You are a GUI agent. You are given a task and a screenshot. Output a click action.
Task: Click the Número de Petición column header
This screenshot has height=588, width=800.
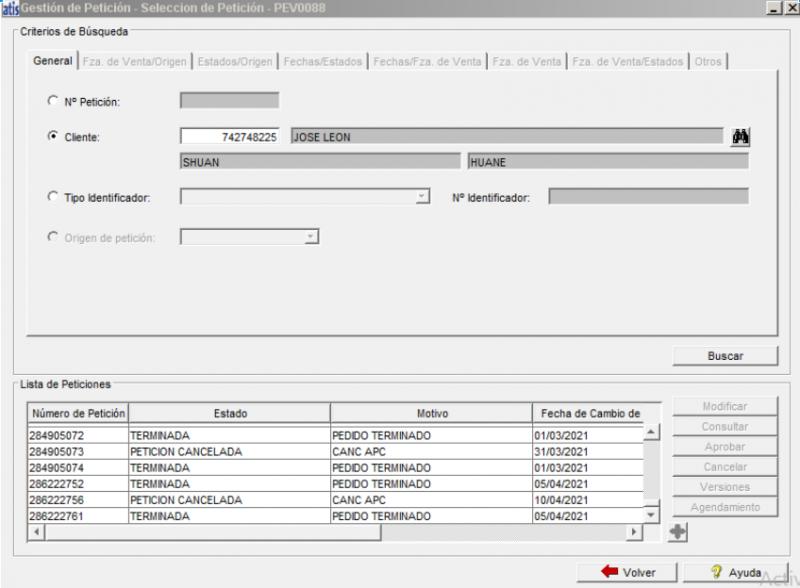point(78,413)
